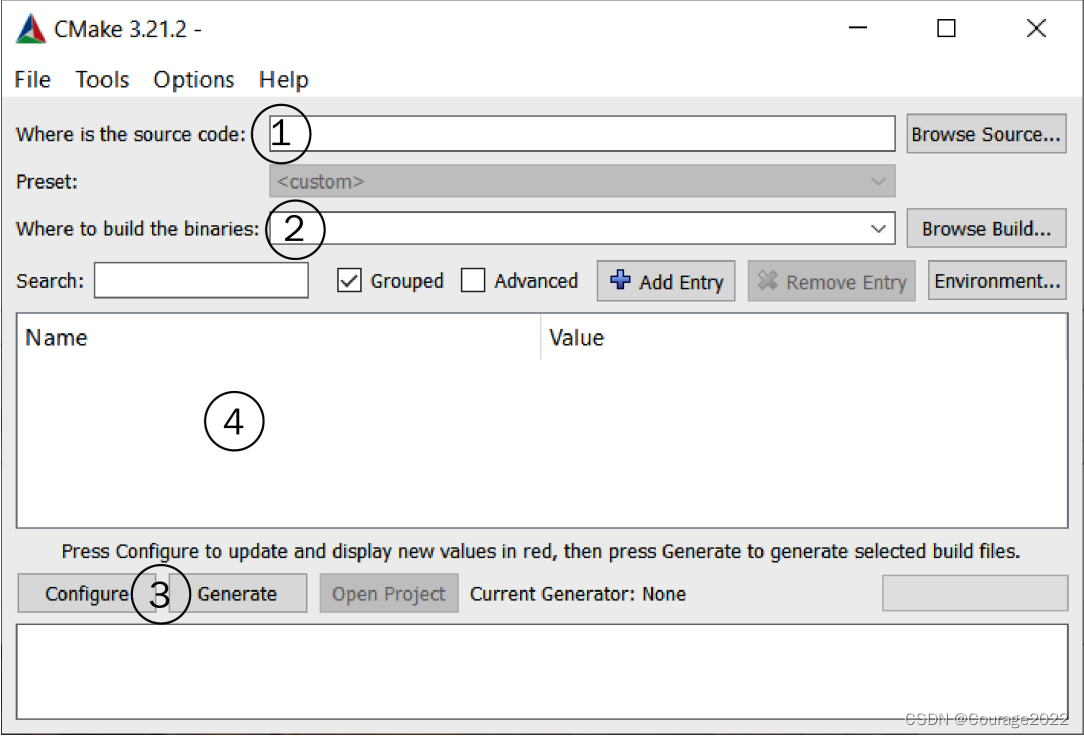Viewport: 1084px width, 738px height.
Task: Click Browse Build button
Action: coord(986,229)
